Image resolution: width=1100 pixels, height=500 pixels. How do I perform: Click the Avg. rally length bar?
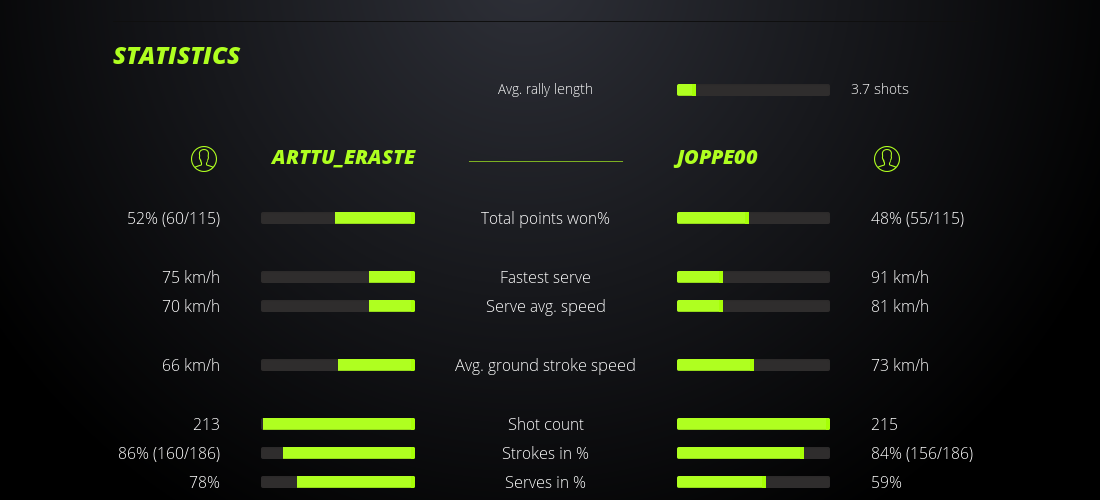click(753, 90)
